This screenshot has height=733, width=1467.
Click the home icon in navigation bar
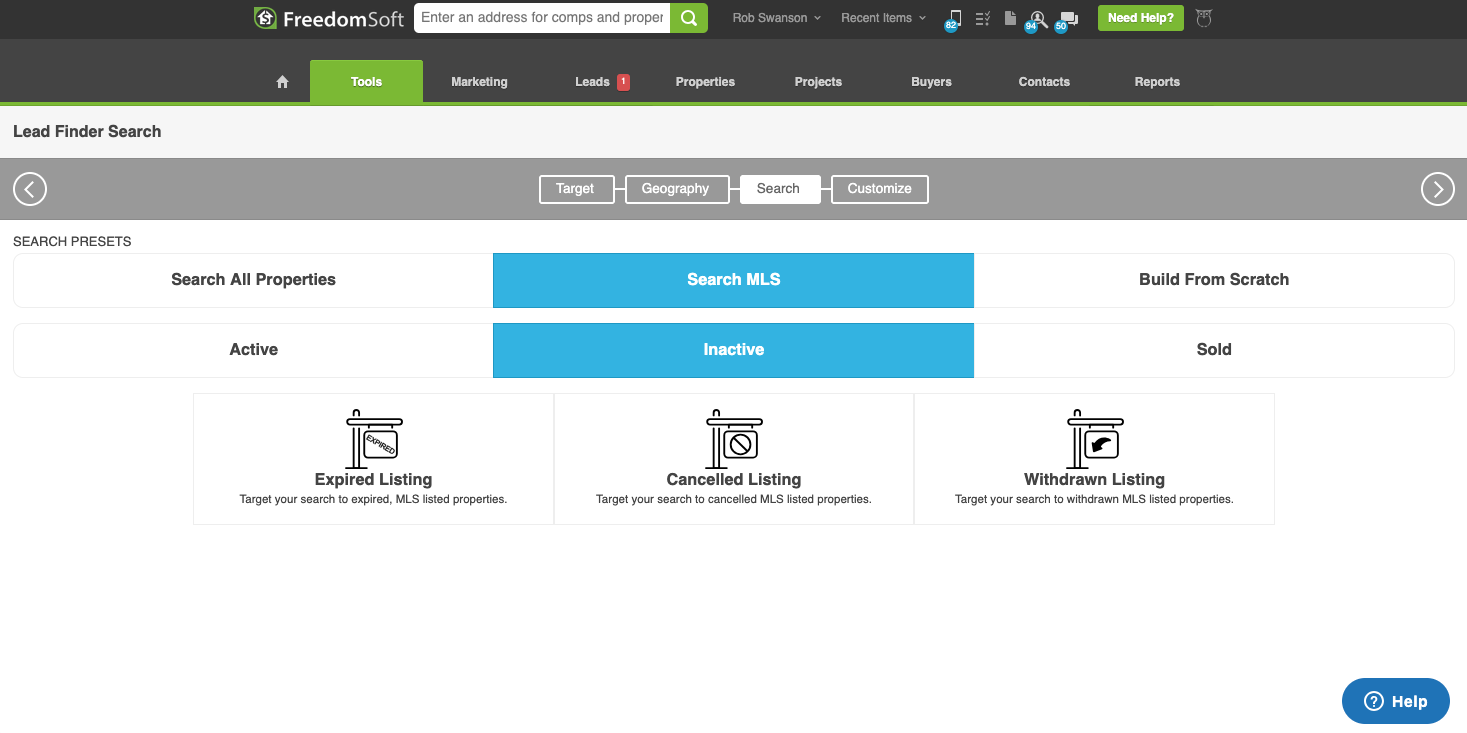pyautogui.click(x=282, y=82)
